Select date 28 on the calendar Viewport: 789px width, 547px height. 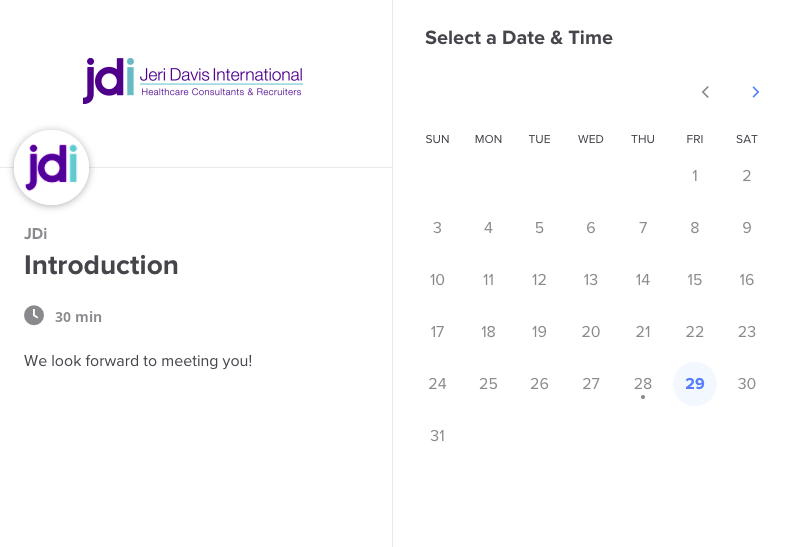pos(643,384)
